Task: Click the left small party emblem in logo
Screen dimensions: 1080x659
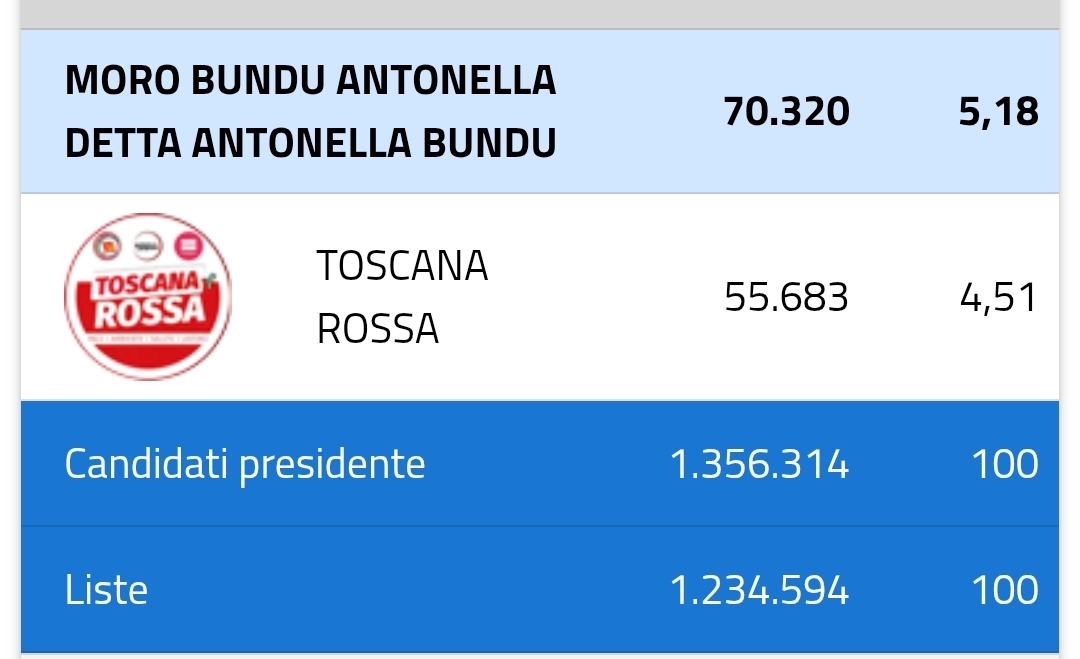Action: (x=105, y=243)
